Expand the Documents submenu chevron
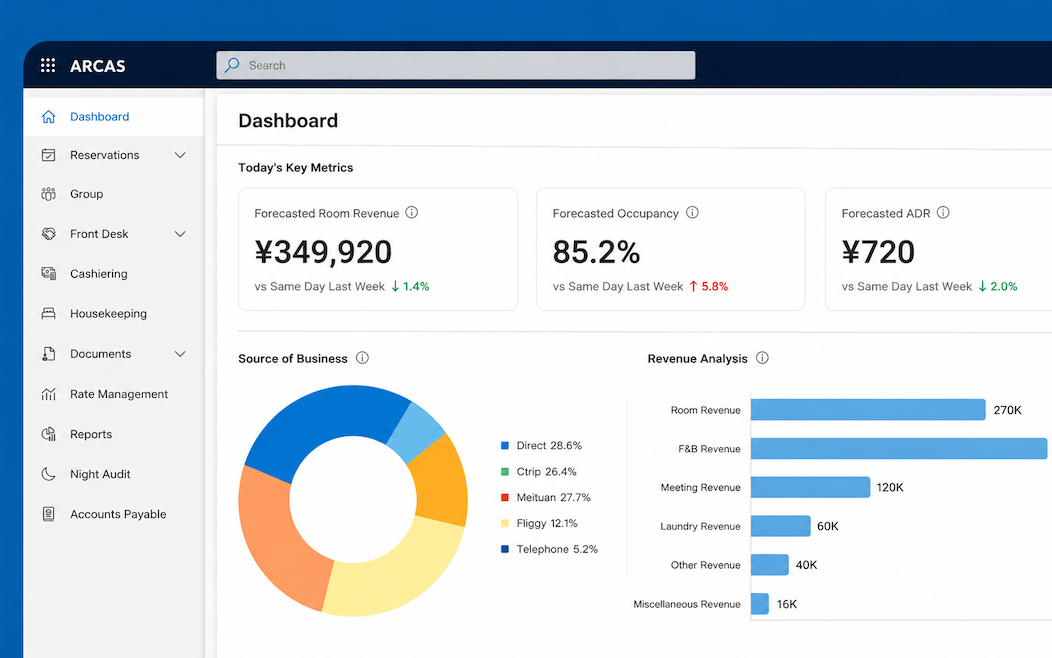The image size is (1052, 658). pyautogui.click(x=180, y=353)
